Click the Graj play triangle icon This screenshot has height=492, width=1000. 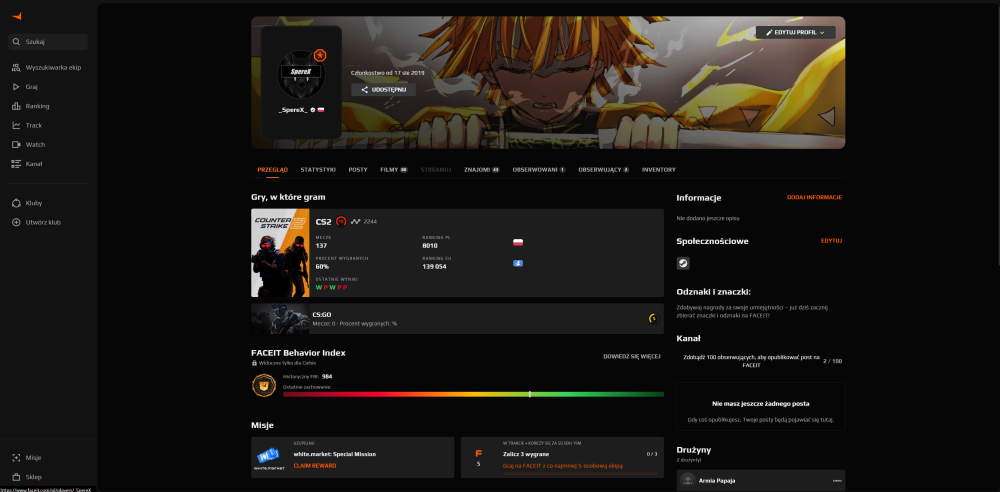(17, 87)
